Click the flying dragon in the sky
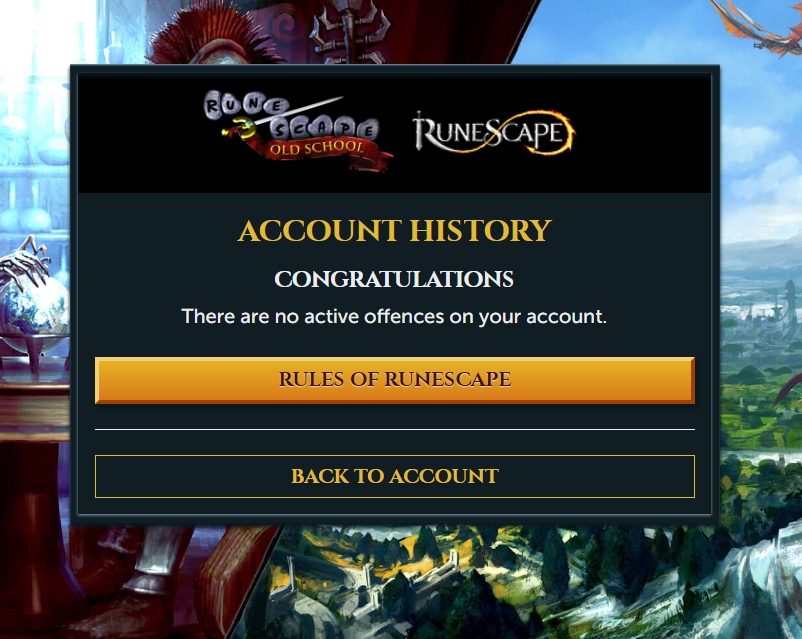 point(756,27)
